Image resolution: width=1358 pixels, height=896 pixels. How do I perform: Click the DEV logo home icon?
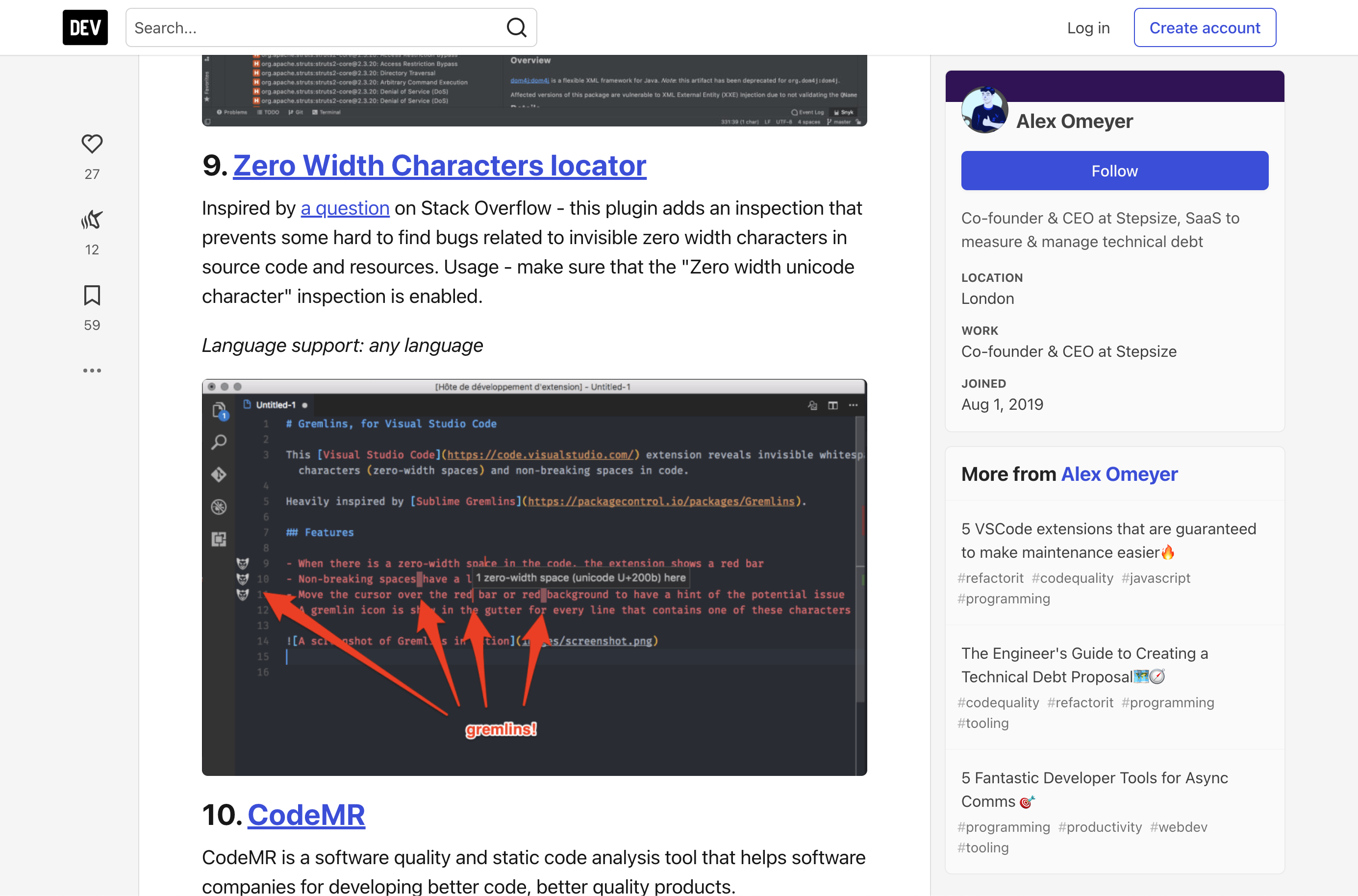pyautogui.click(x=85, y=27)
